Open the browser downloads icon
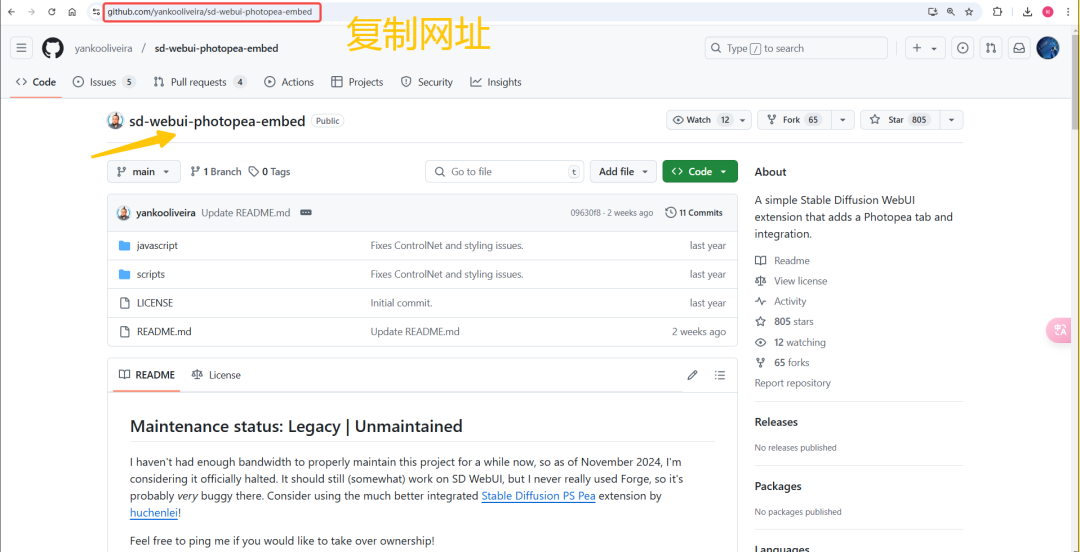1080x552 pixels. [1027, 12]
